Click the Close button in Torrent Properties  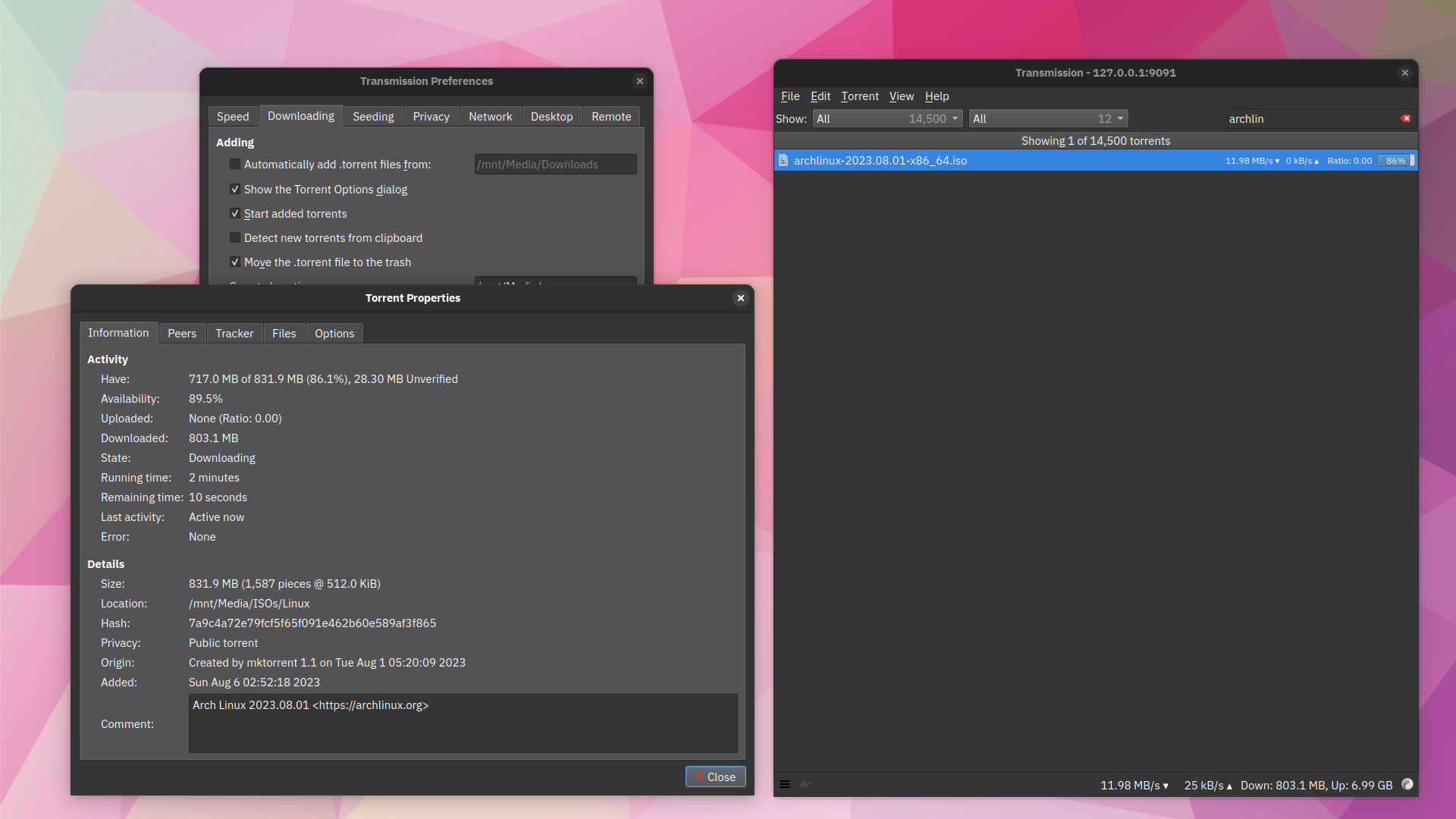(x=714, y=776)
